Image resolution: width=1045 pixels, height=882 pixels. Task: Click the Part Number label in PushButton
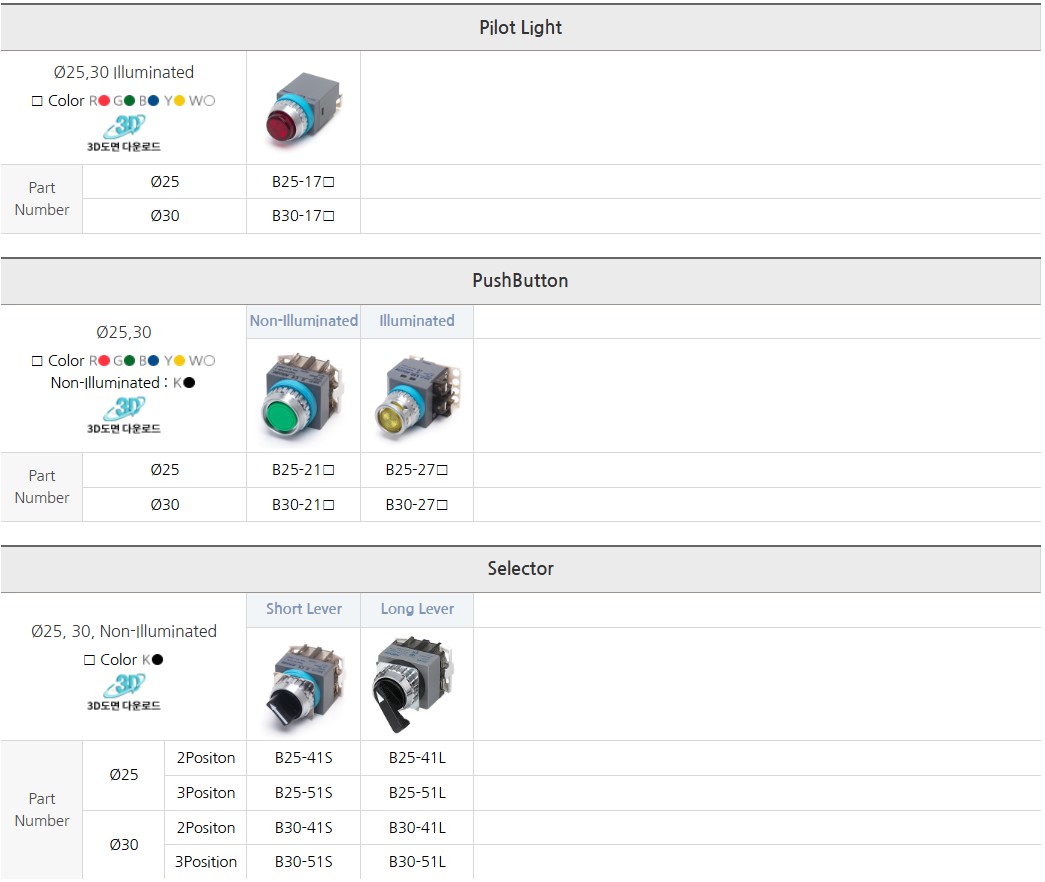pos(42,487)
